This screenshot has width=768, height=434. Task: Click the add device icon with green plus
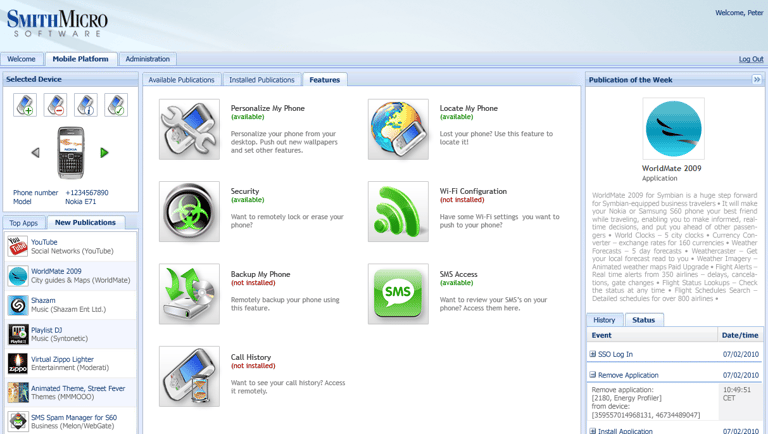pyautogui.click(x=25, y=105)
